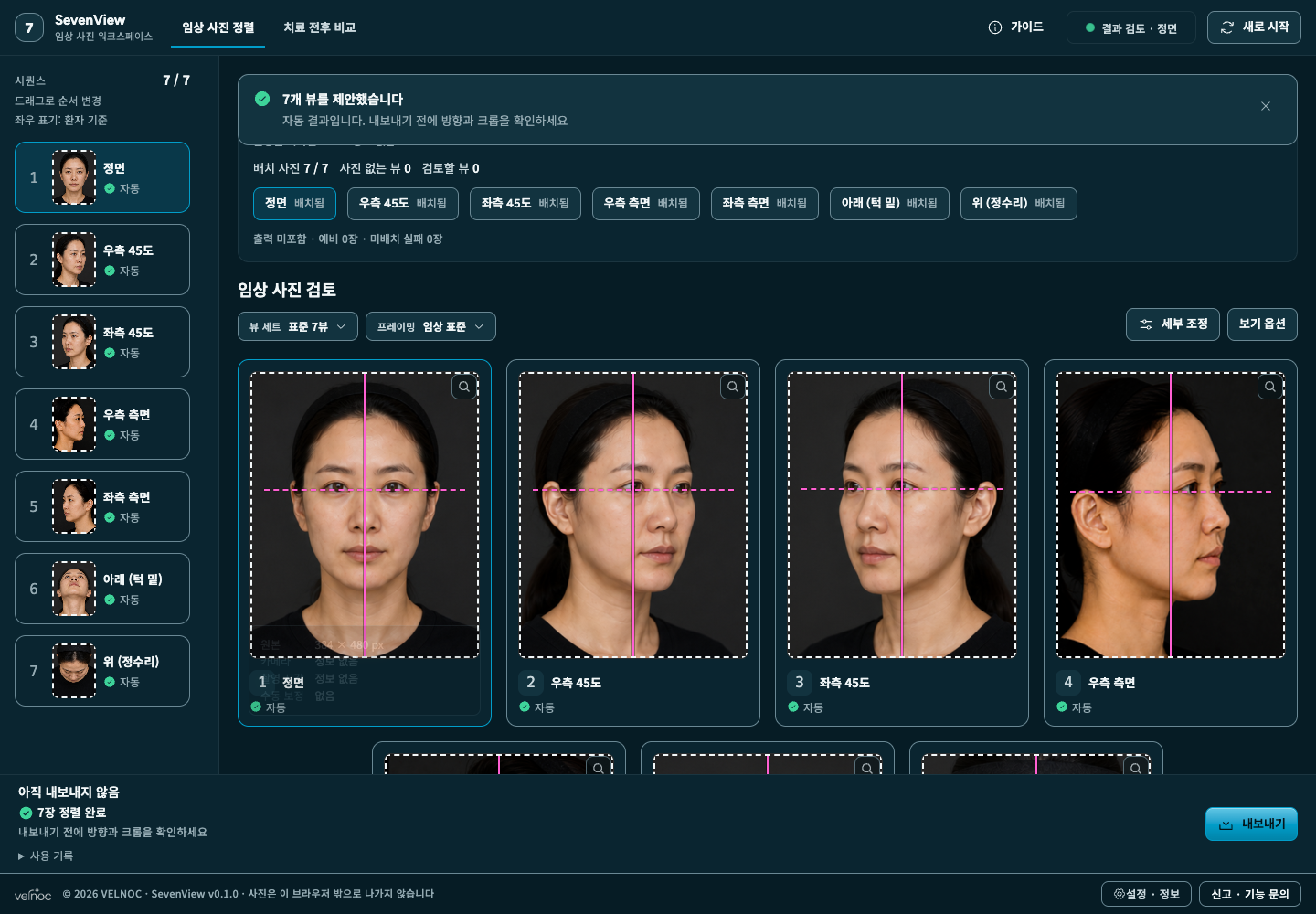
Task: Open the 보기 옵션 menu
Action: click(x=1262, y=324)
